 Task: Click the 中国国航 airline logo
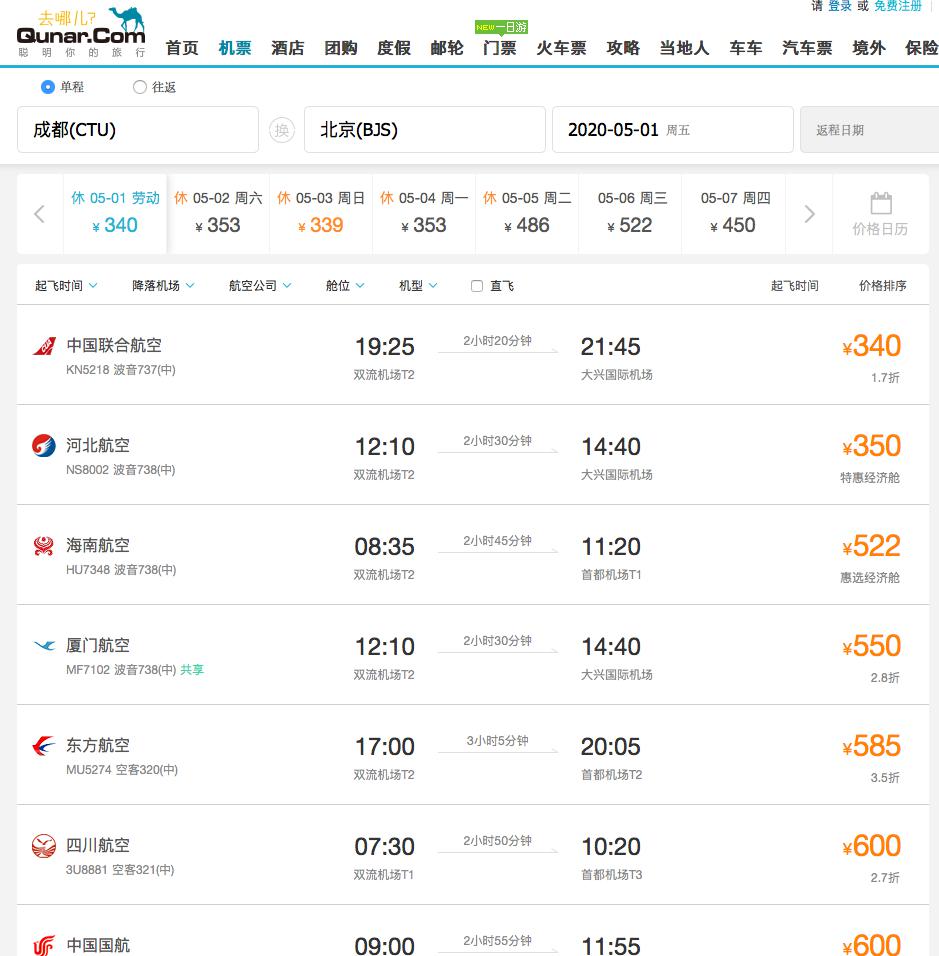click(x=44, y=944)
